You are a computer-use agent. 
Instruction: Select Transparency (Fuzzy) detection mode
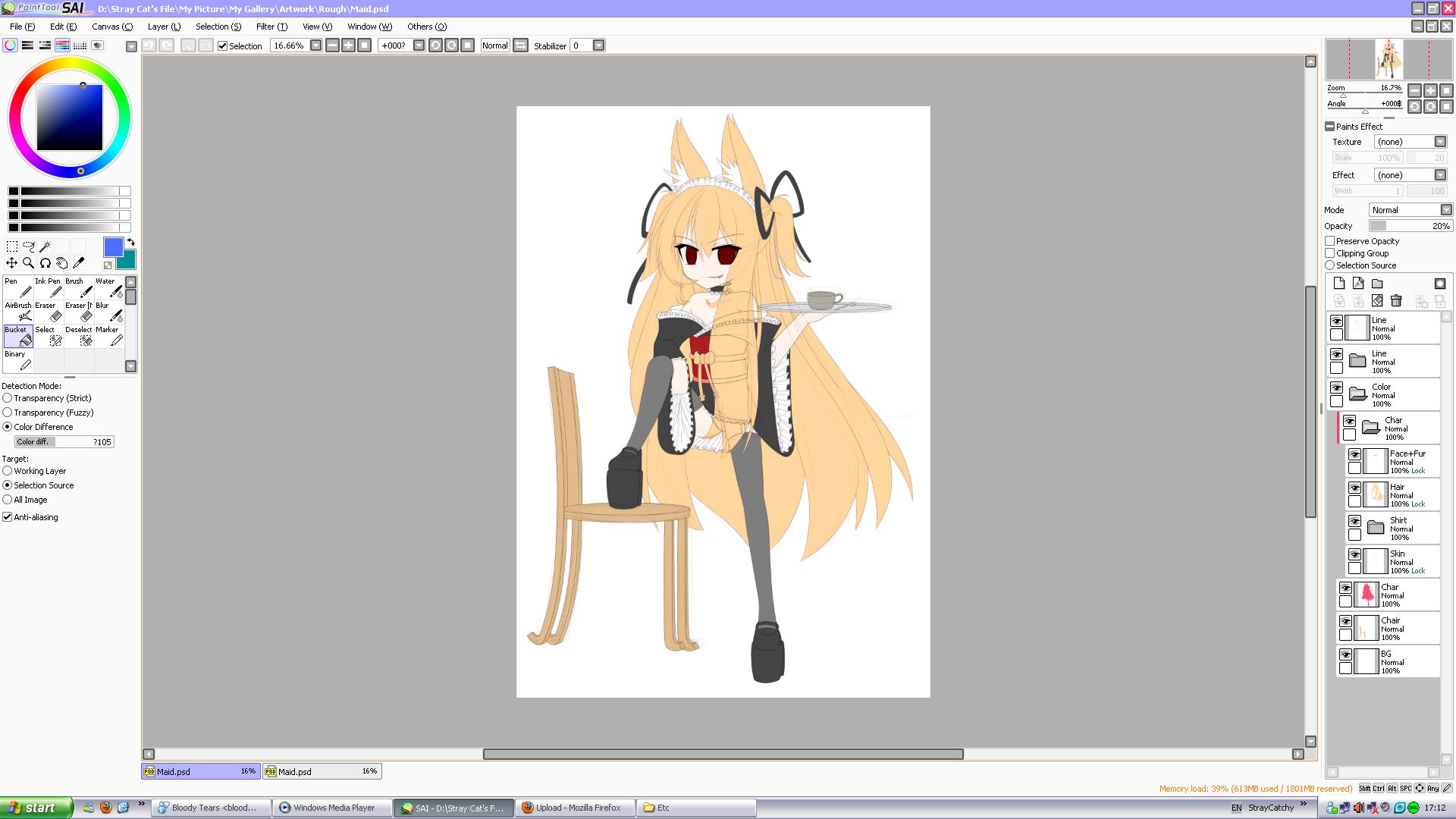pyautogui.click(x=8, y=413)
